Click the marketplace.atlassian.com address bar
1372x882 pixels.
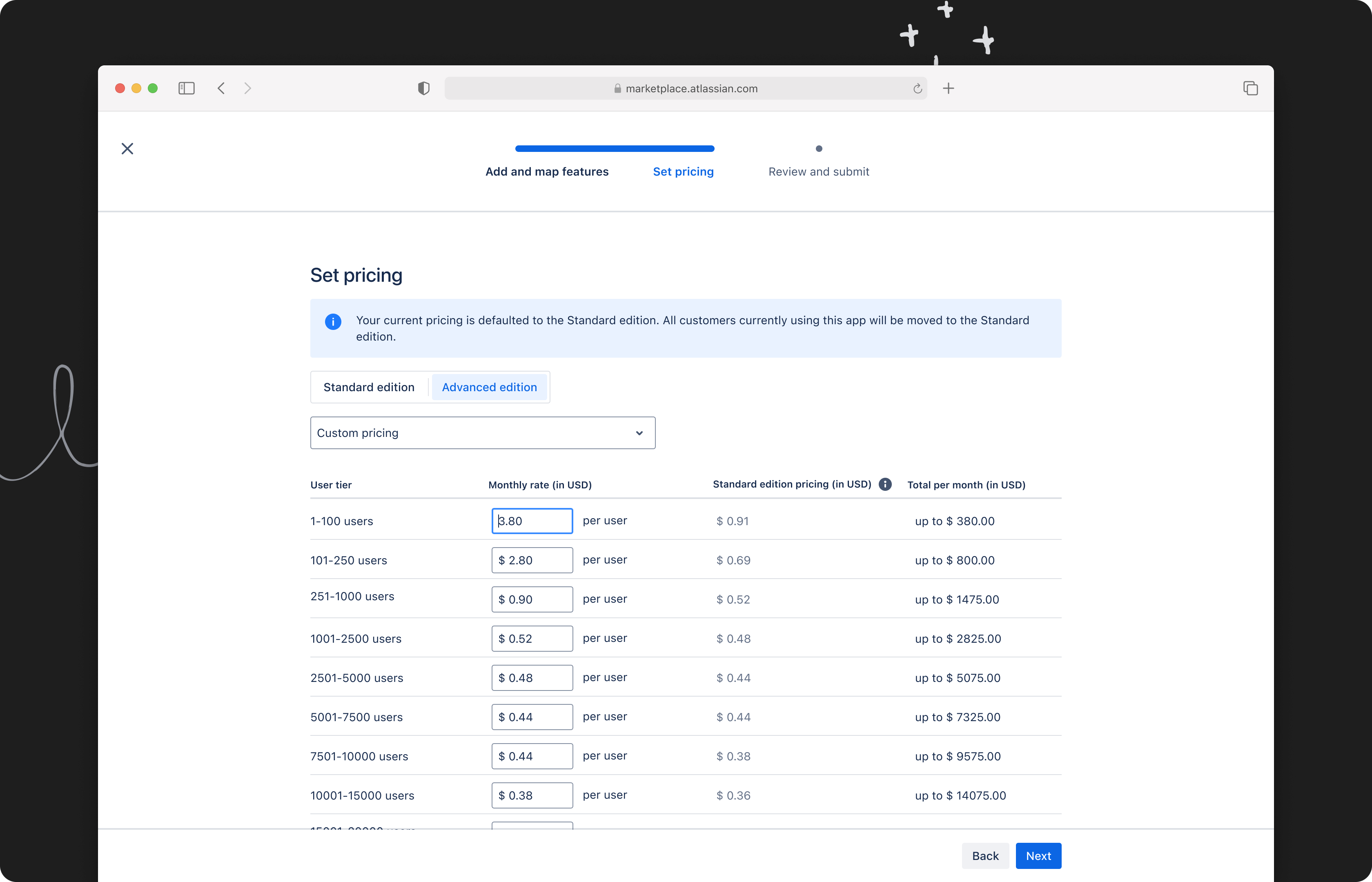click(686, 88)
